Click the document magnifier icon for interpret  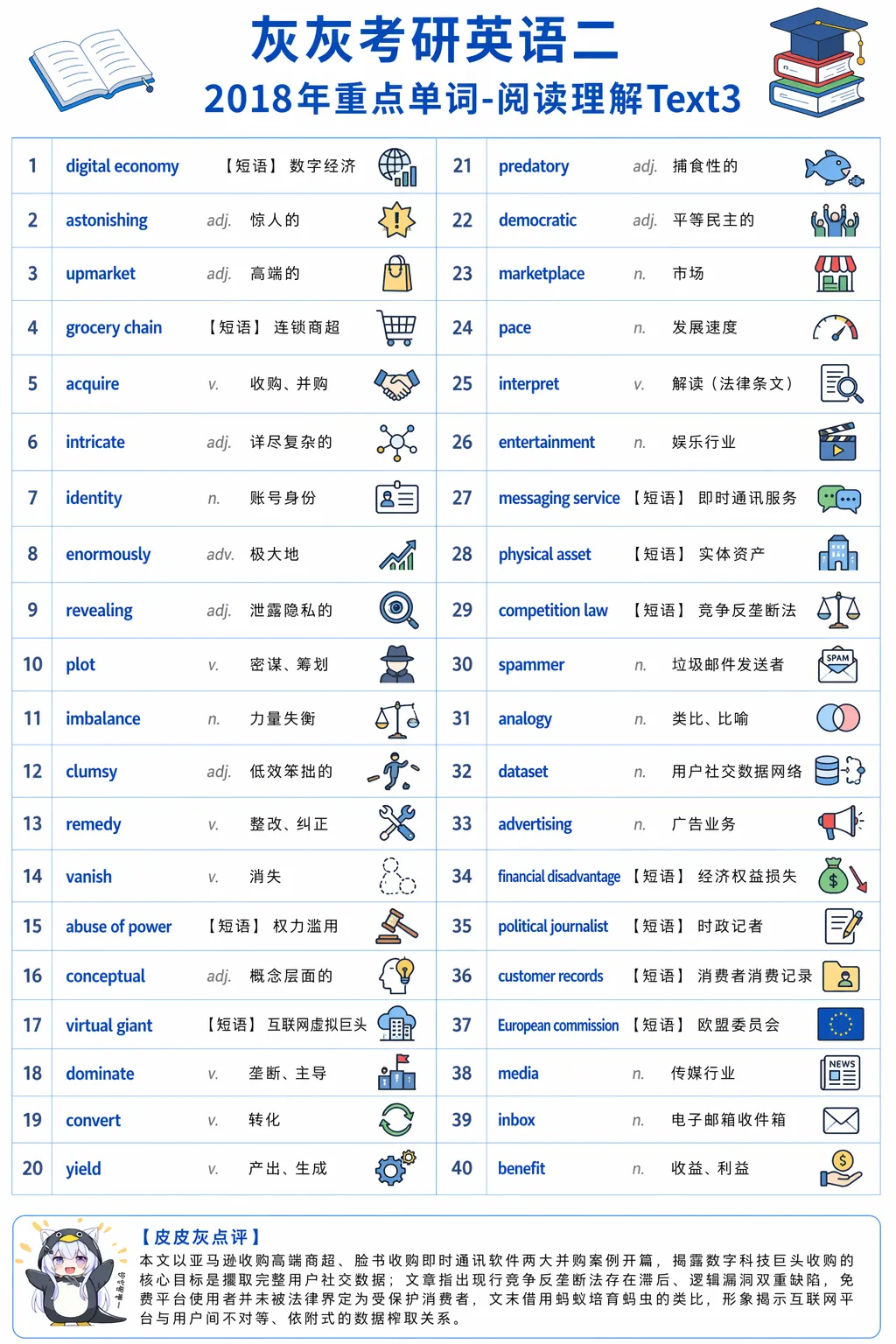pyautogui.click(x=842, y=384)
